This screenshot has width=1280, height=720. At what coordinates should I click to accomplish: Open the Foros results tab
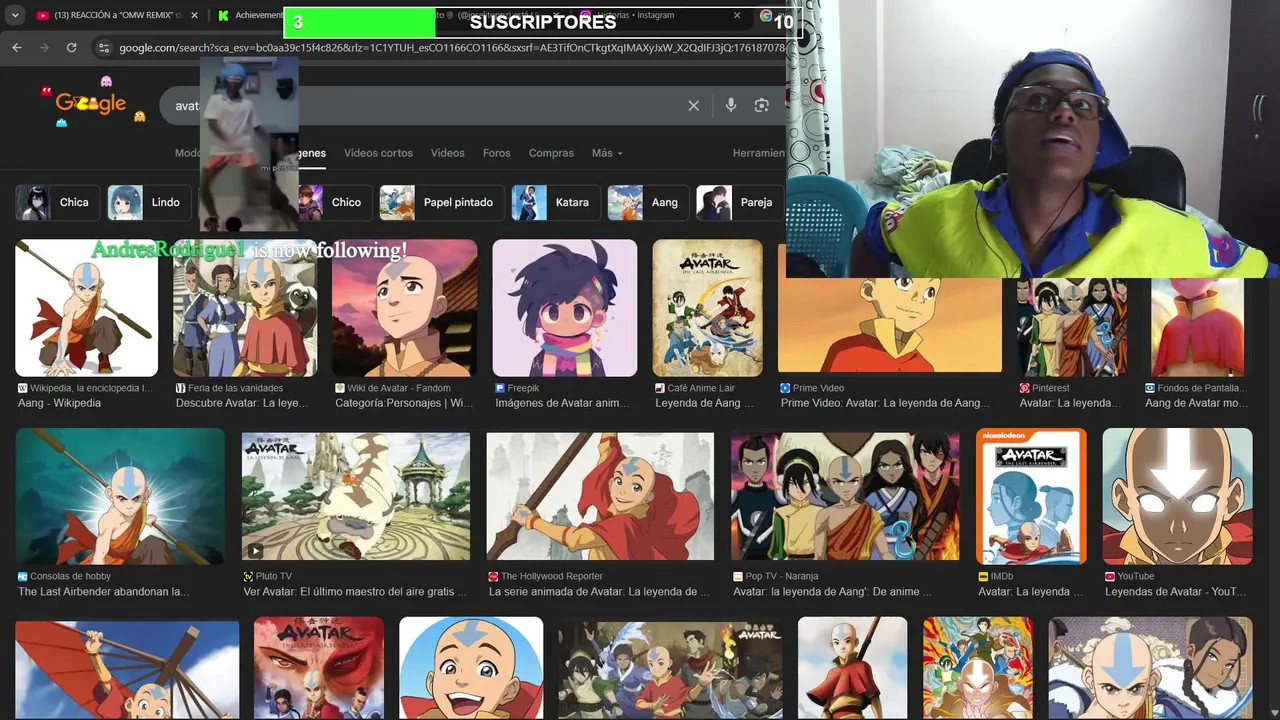(x=496, y=153)
